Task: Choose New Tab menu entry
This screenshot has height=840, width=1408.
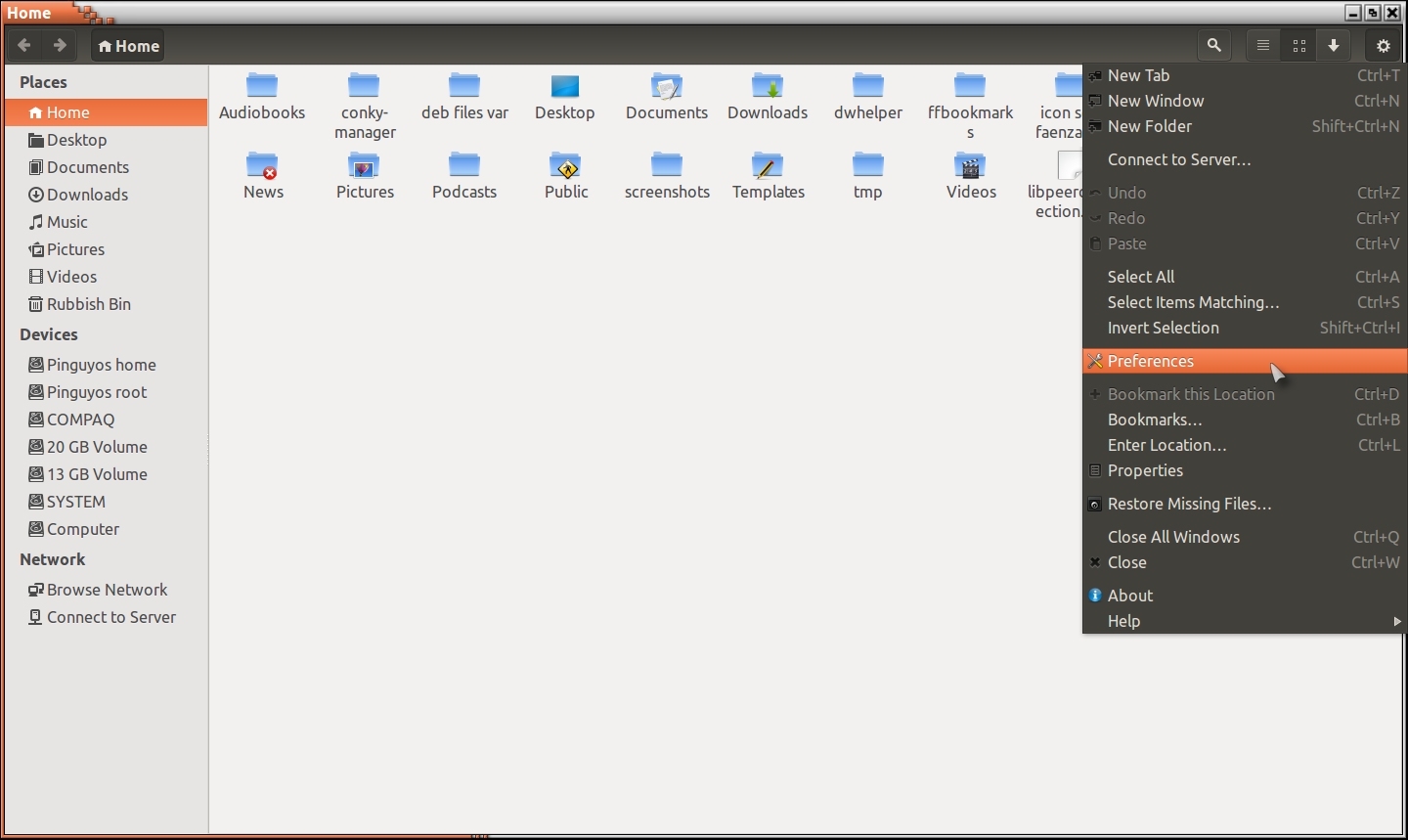Action: pos(1138,75)
